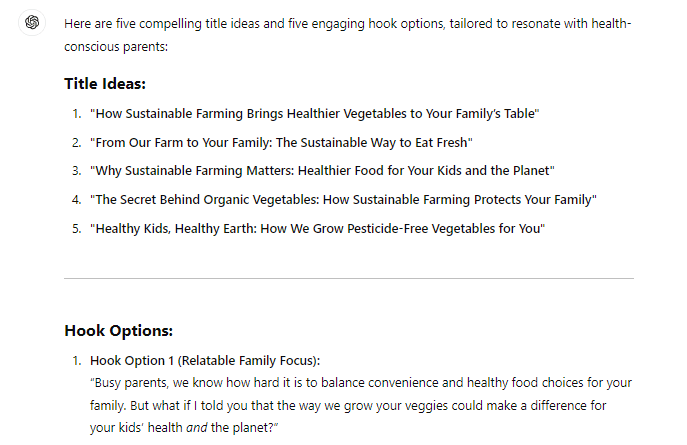The image size is (687, 445).
Task: Click list number 3 under Title Ideas
Action: click(x=75, y=171)
